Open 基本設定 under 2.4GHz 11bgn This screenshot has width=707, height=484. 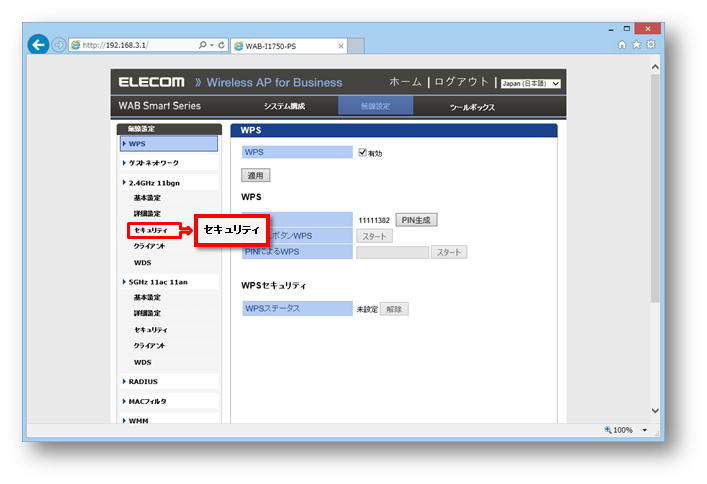coord(147,198)
